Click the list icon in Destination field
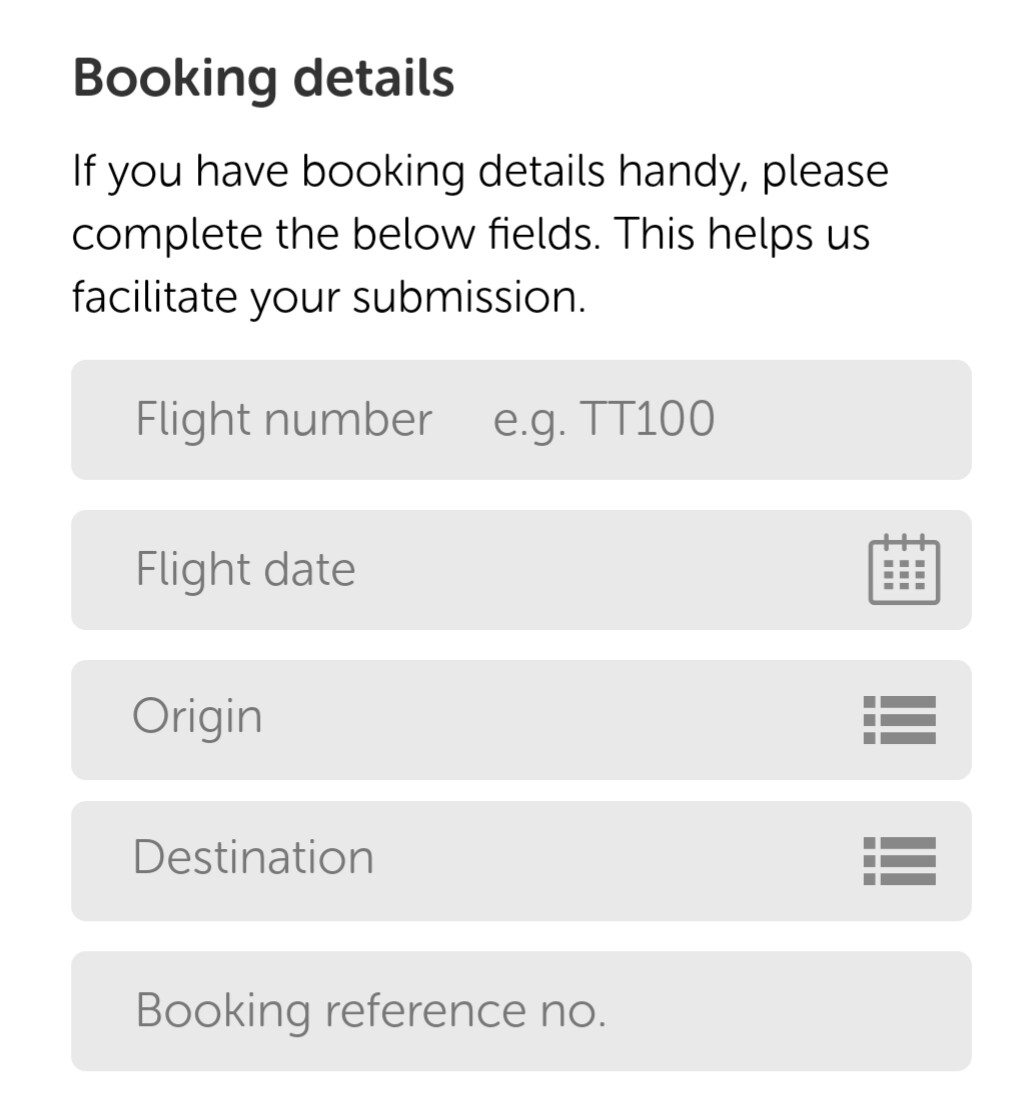1035x1113 pixels. tap(899, 861)
